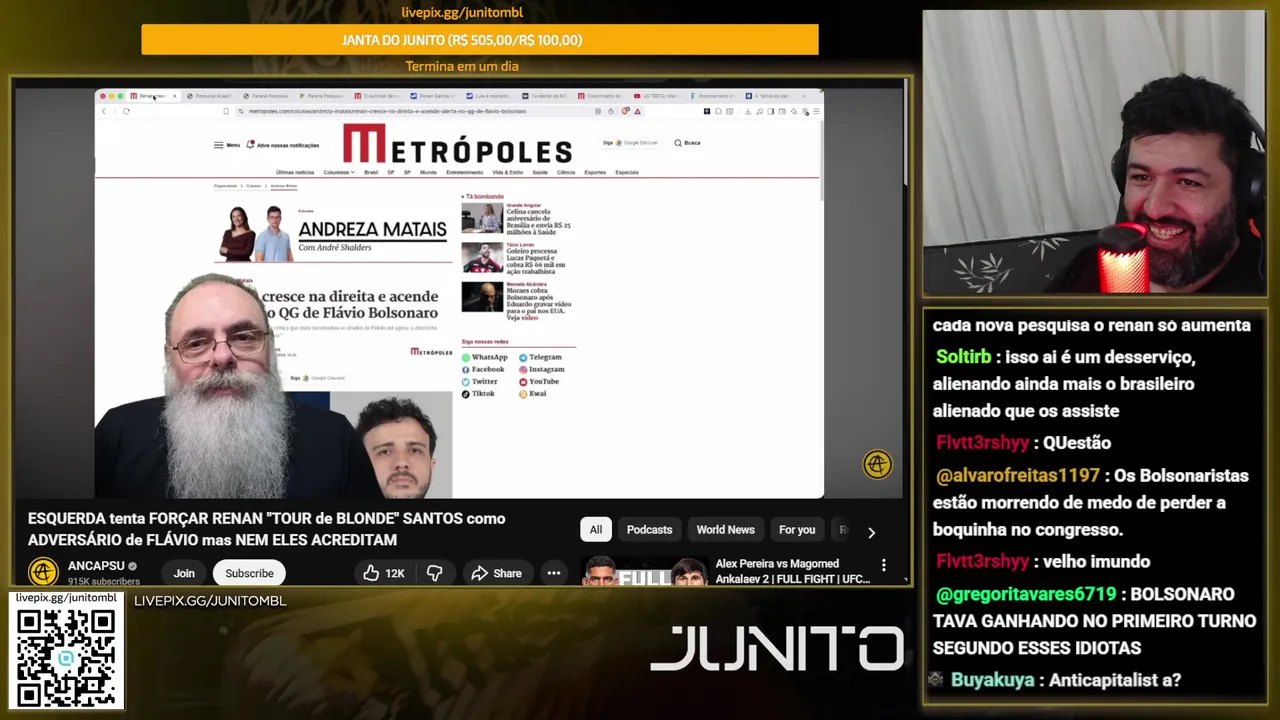
Task: Click the Siga Google Discover button
Action: coord(630,143)
